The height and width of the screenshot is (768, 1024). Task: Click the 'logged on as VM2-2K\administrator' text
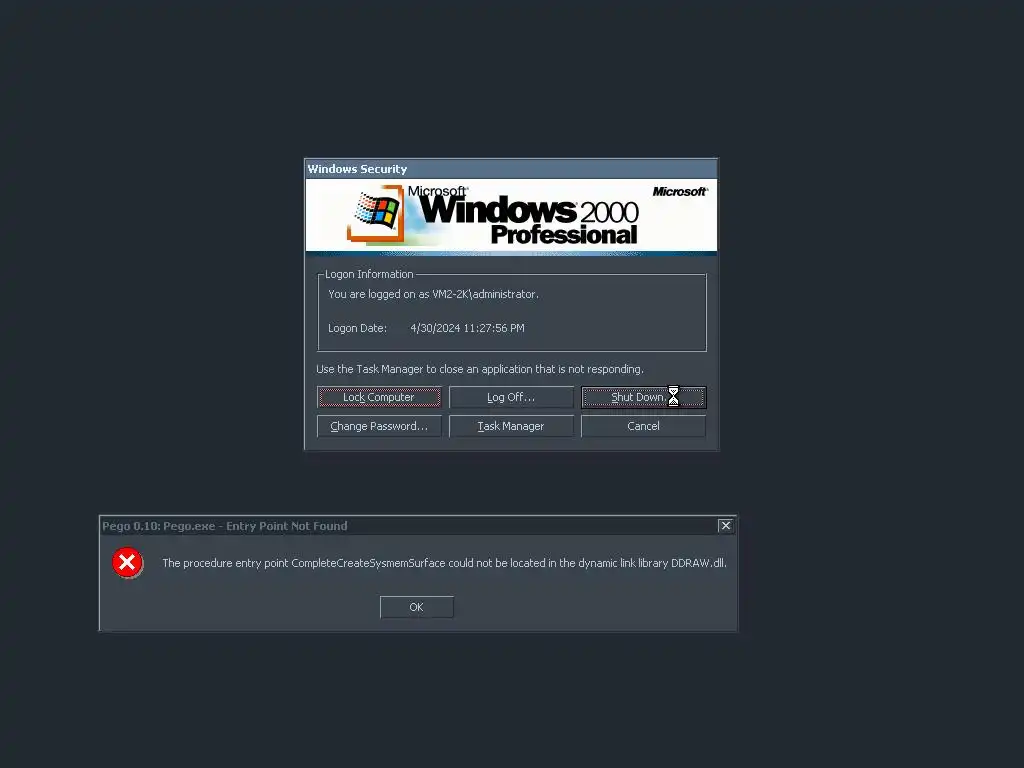[x=434, y=295]
